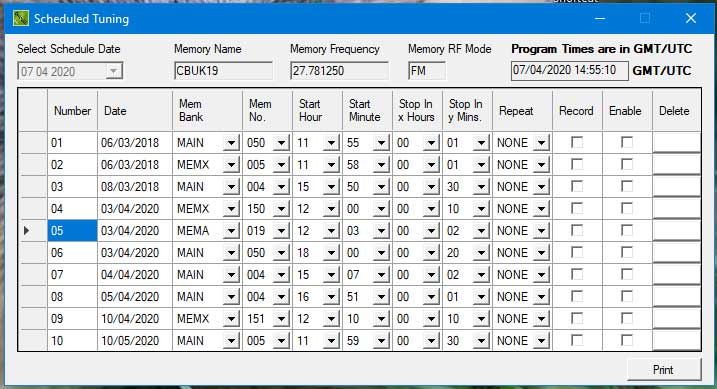The height and width of the screenshot is (389, 717).
Task: Open Repeat NONE dropdown in row 01
Action: [541, 143]
